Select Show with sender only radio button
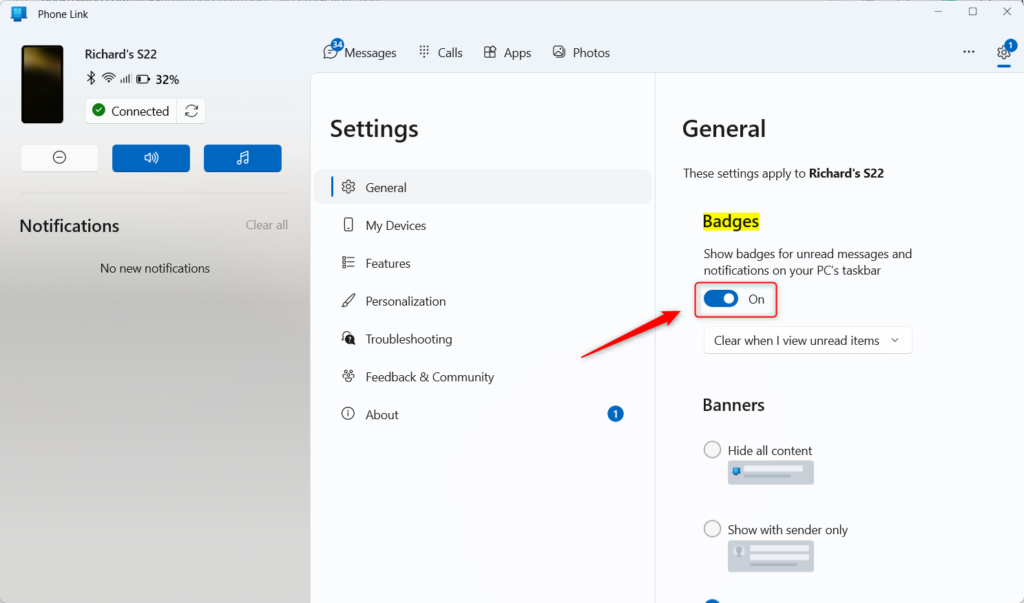Screen dimensions: 1024x603 click(712, 529)
